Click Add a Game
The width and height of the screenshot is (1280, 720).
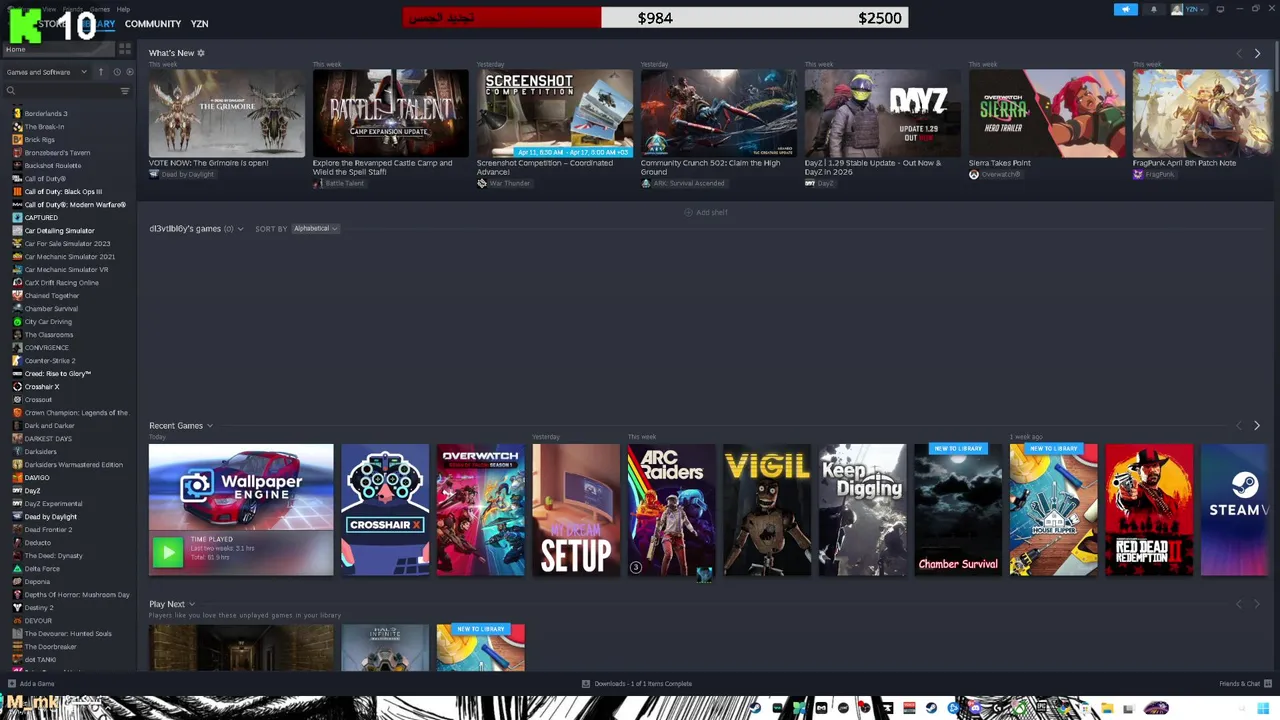(x=31, y=684)
